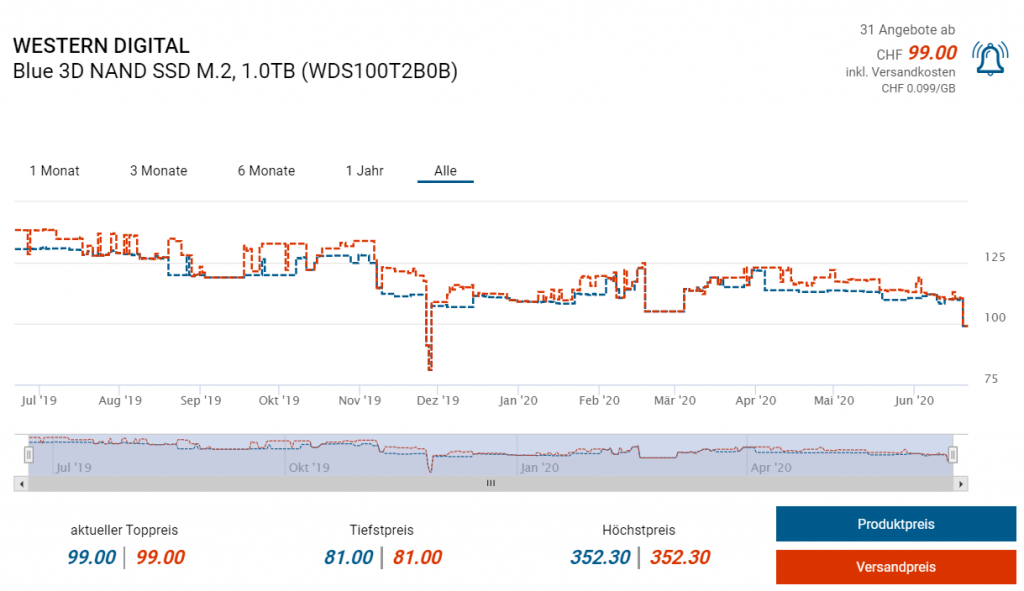Viewport: 1024px width, 591px height.
Task: Toggle the Produktpreis series button
Action: coord(896,524)
